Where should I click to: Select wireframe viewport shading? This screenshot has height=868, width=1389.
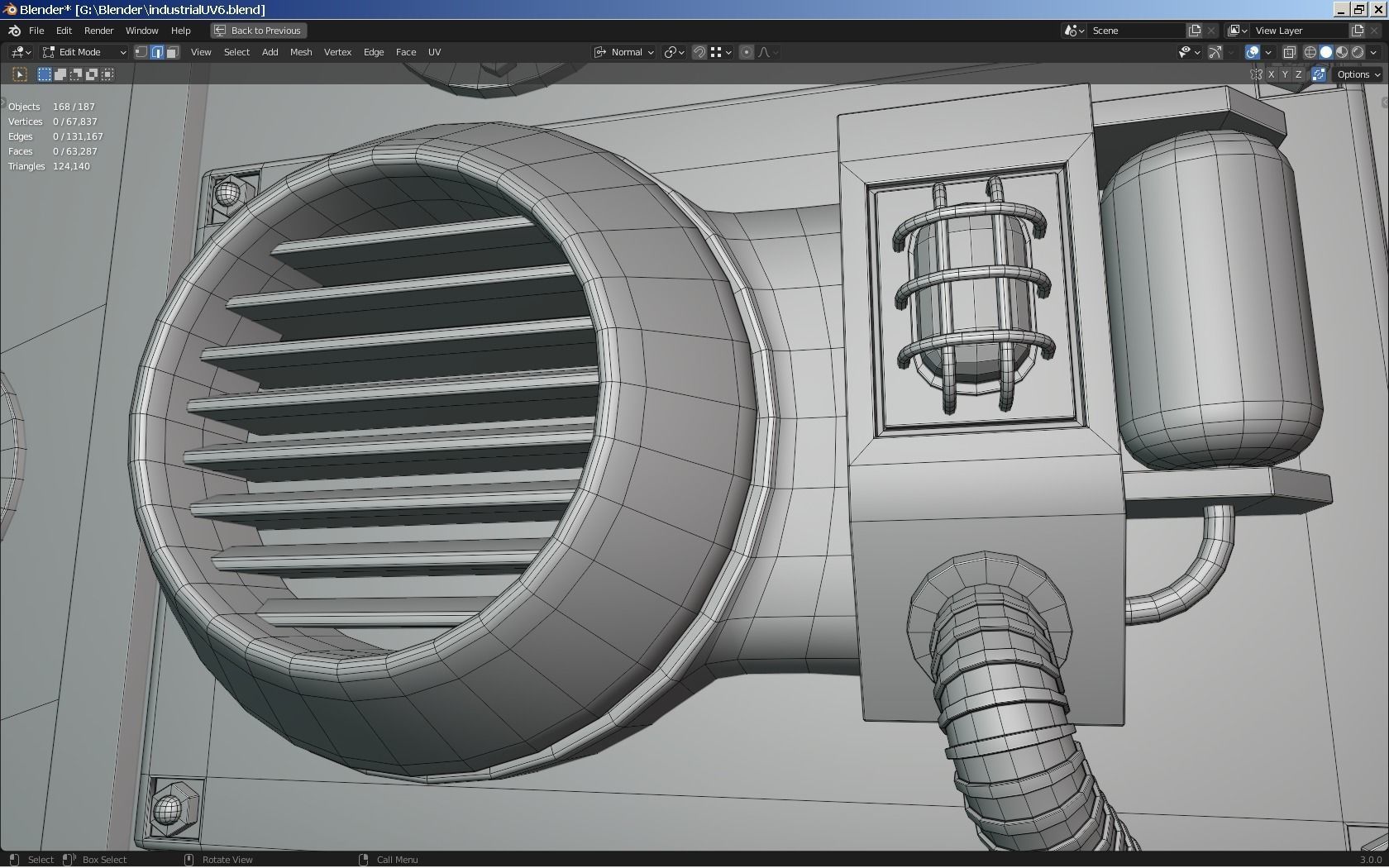(1310, 52)
